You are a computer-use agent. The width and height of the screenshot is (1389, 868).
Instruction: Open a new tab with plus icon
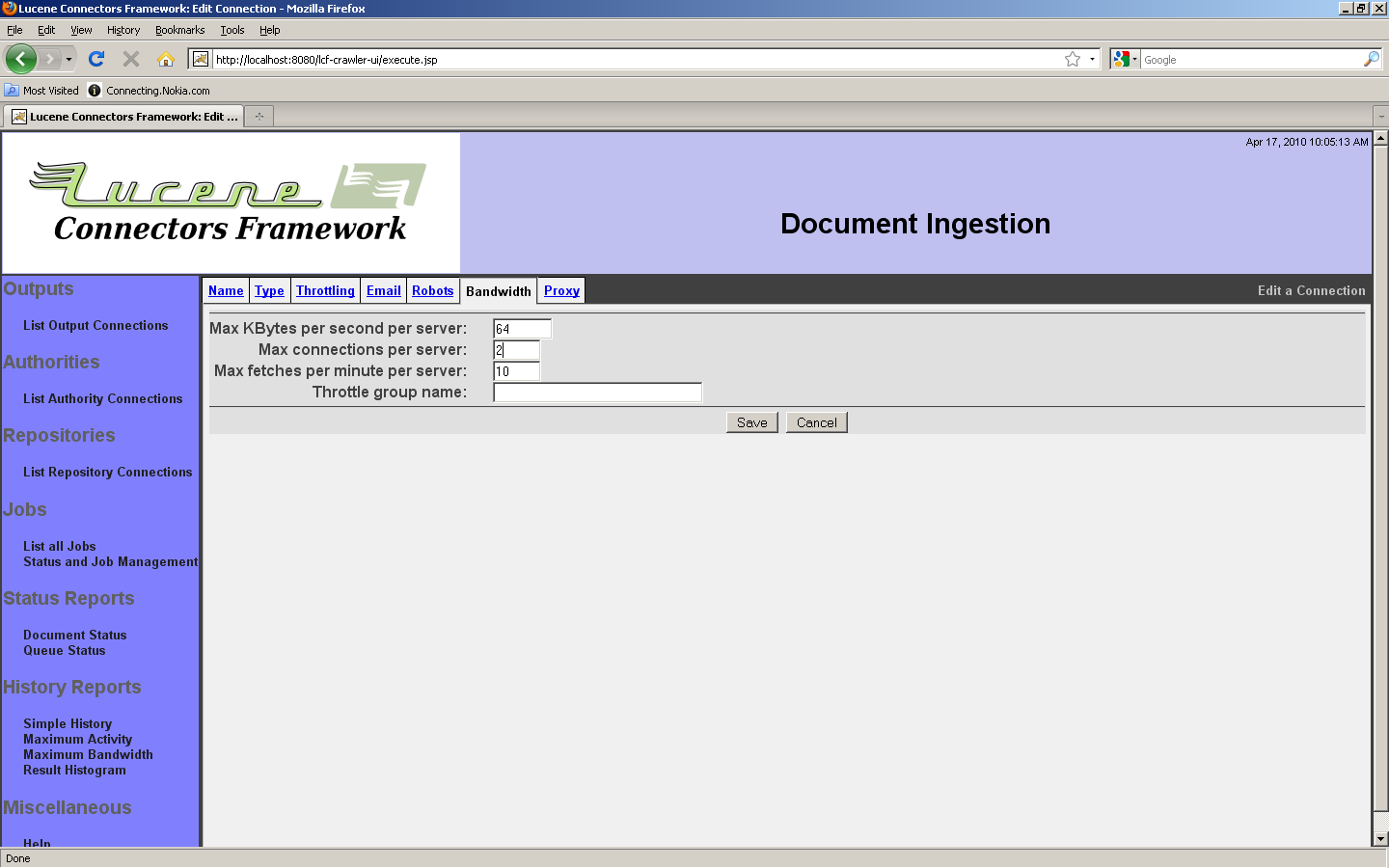259,117
